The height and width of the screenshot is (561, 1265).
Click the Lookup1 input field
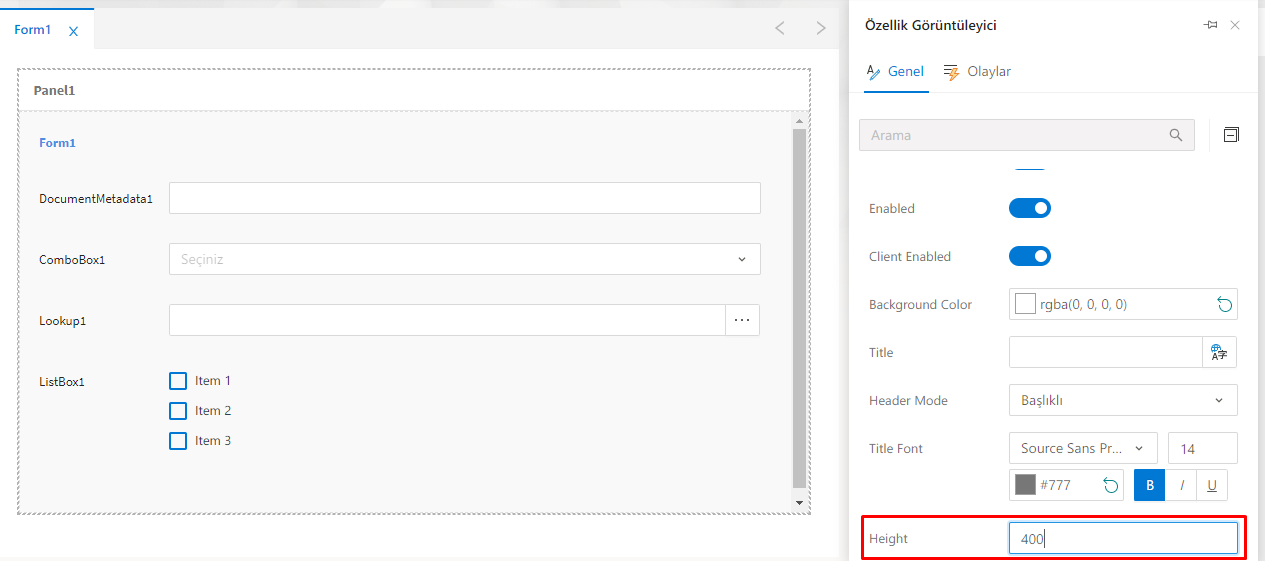click(x=447, y=320)
